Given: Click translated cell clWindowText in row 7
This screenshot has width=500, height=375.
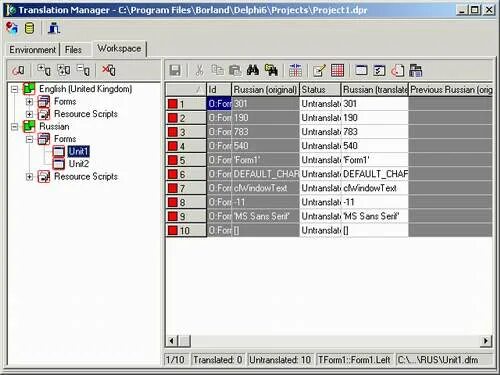Looking at the screenshot, I should [x=375, y=188].
